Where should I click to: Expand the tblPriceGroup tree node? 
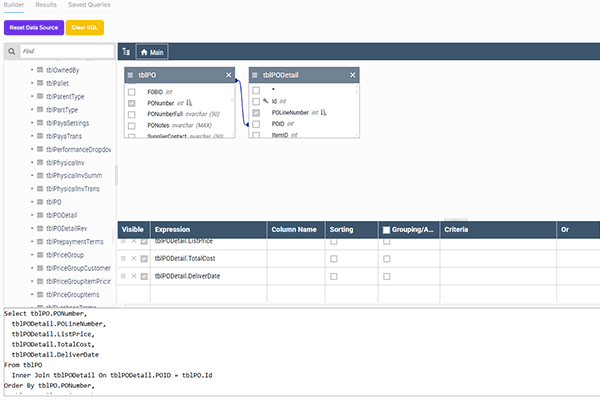pos(32,254)
